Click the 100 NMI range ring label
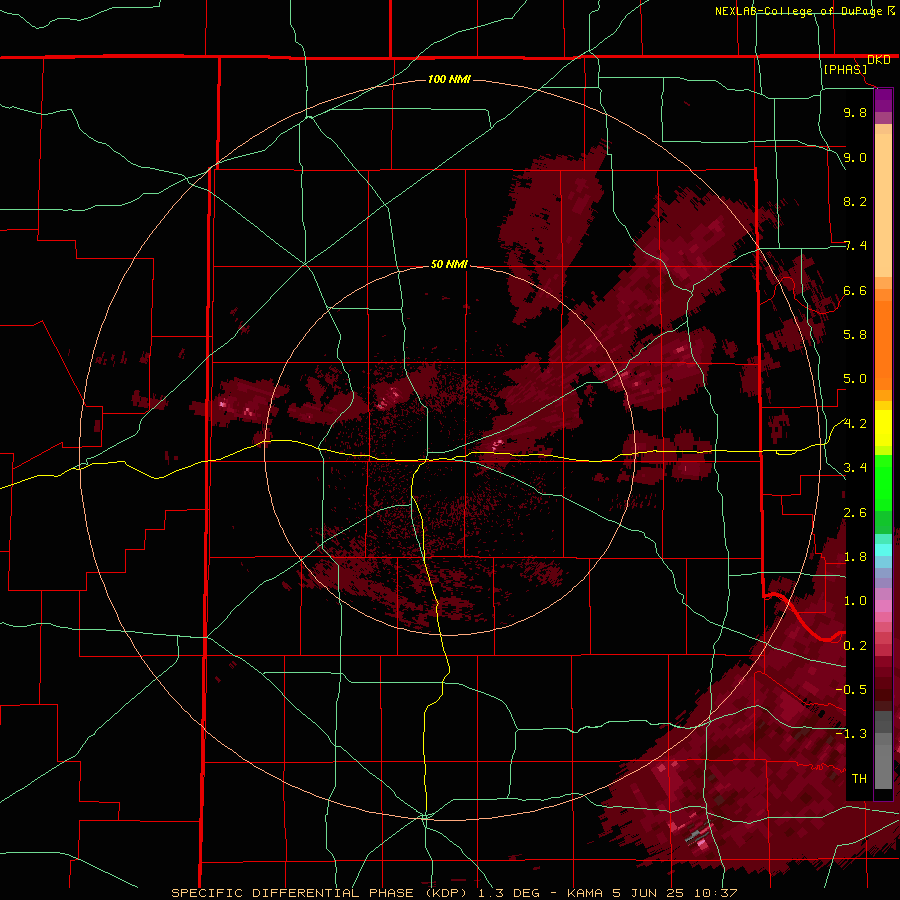The height and width of the screenshot is (900, 900). 449,79
